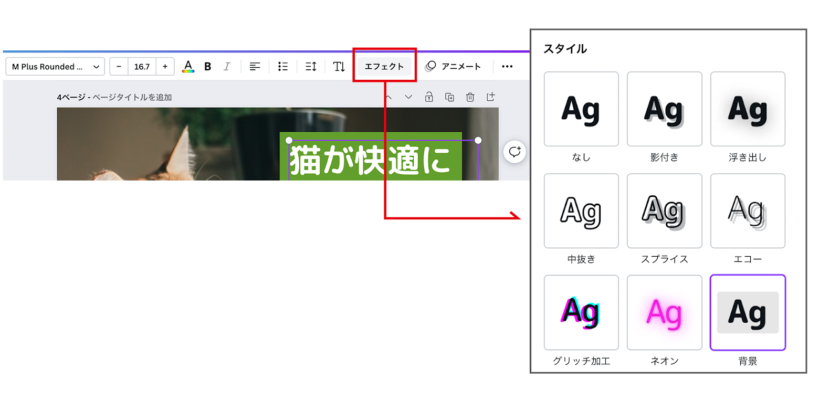
Task: Open the M Plus Rounded font dropdown
Action: [x=55, y=67]
